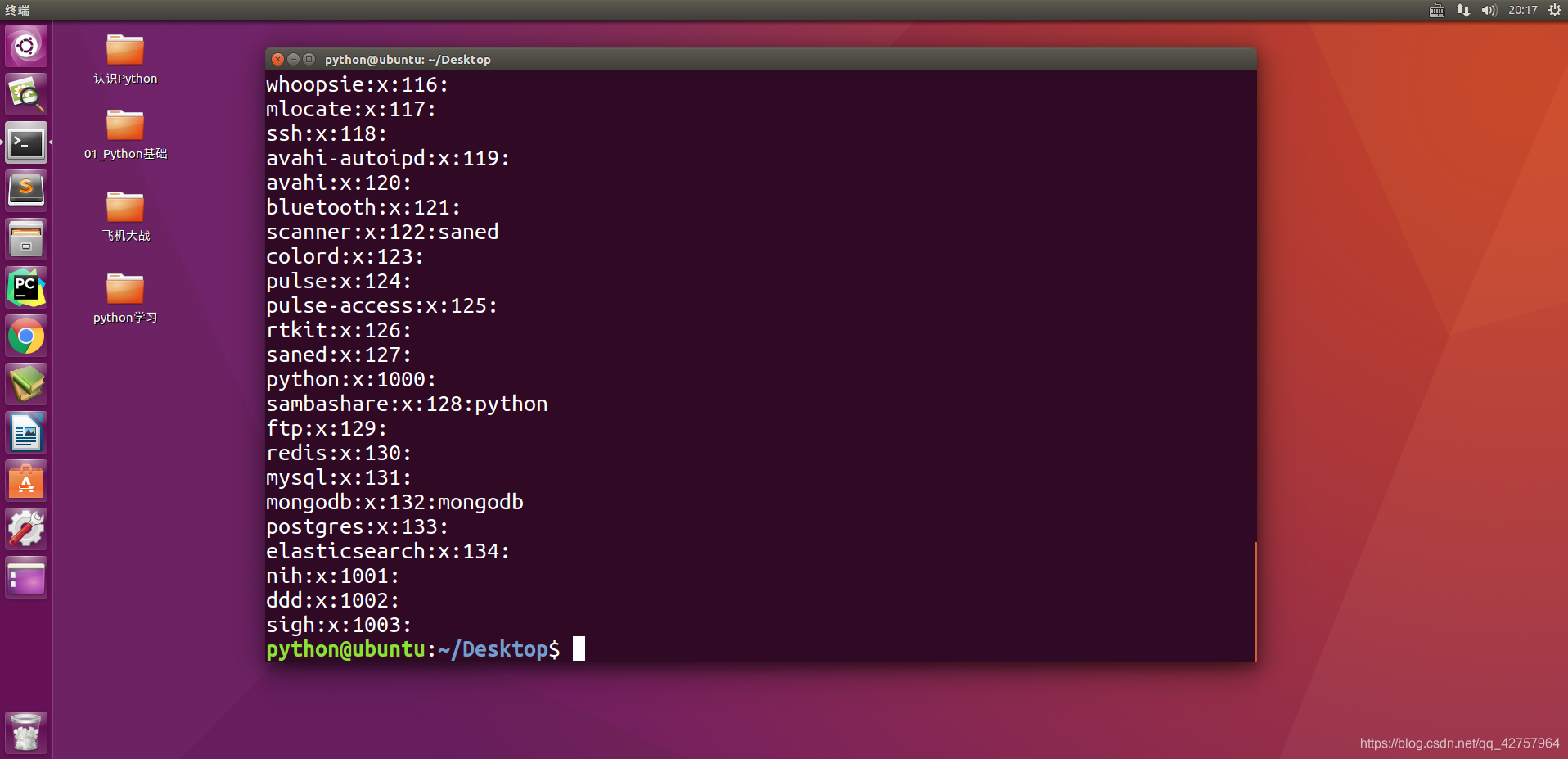The width and height of the screenshot is (1568, 759).
Task: Click the line postgres:x:133:
Action: [357, 526]
